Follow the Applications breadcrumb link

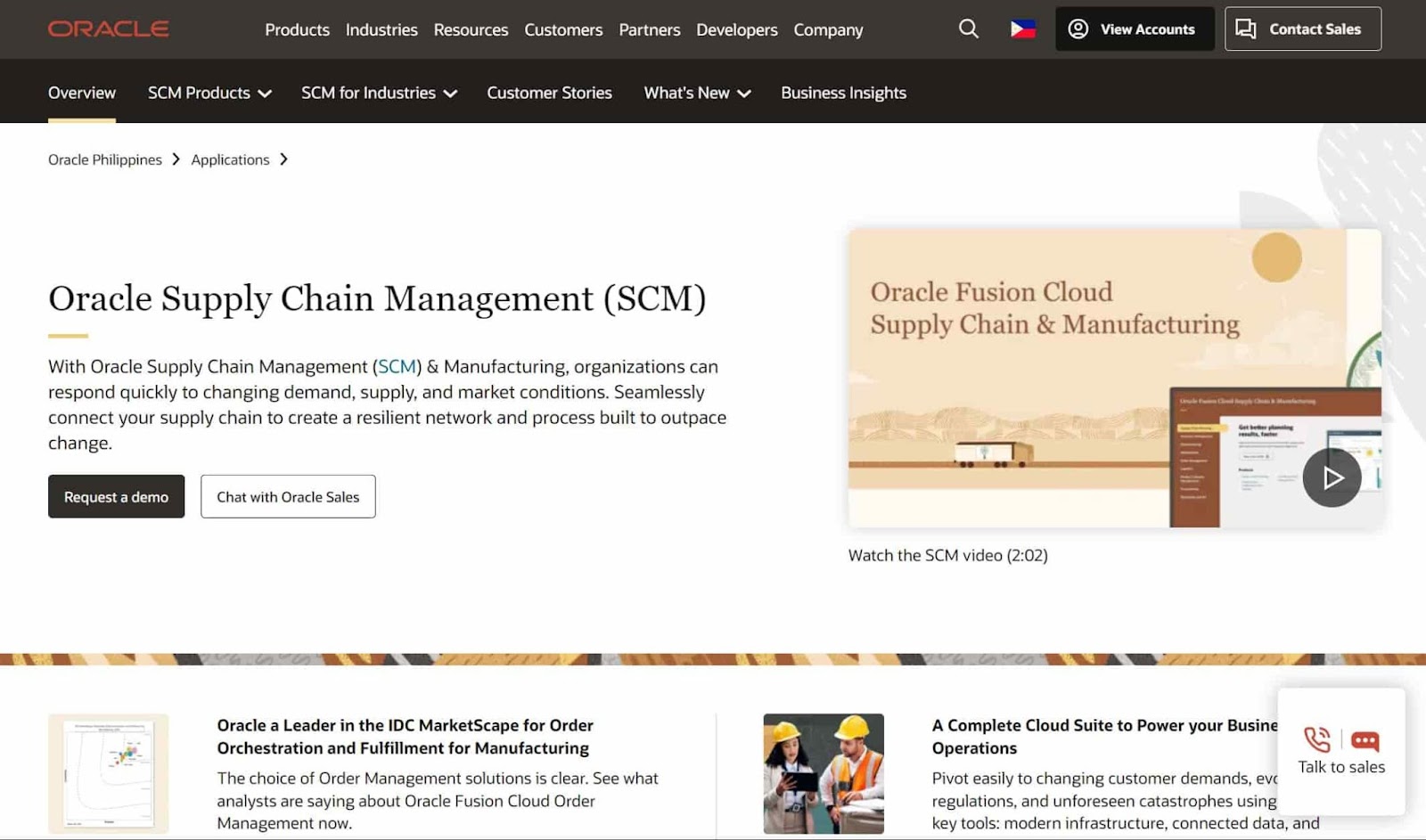pos(230,159)
